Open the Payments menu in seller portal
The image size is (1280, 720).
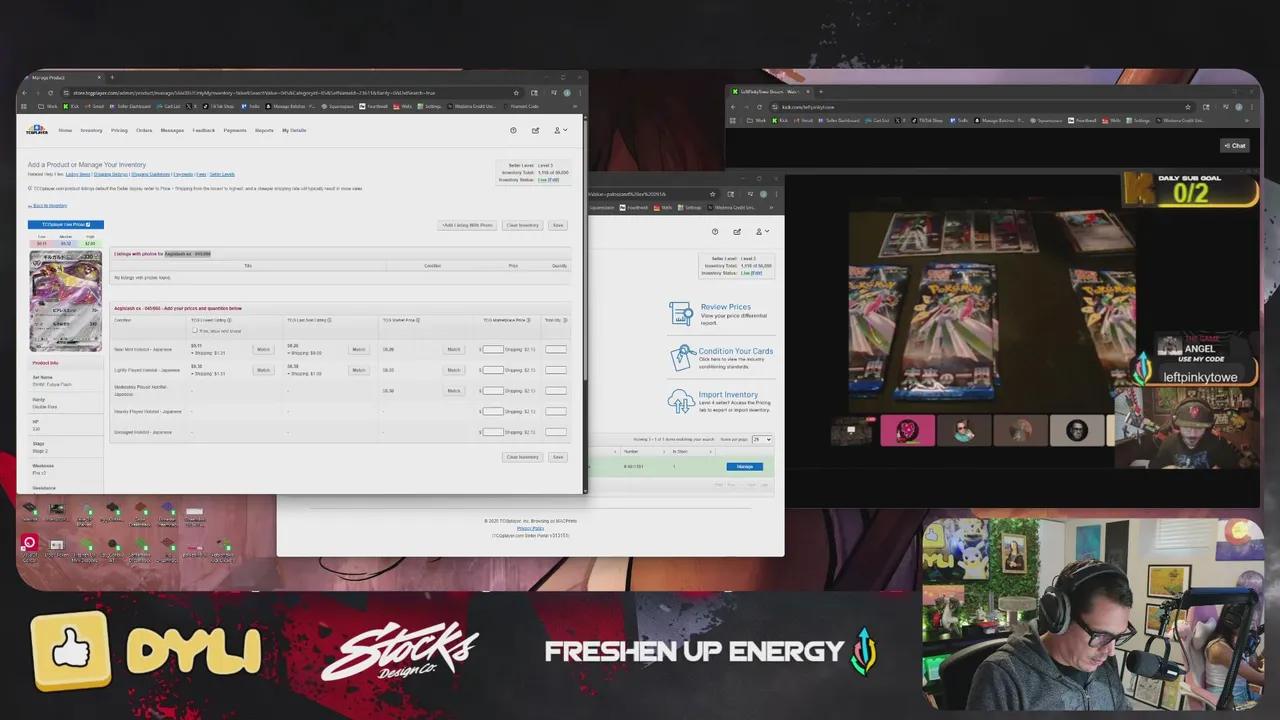click(x=235, y=130)
